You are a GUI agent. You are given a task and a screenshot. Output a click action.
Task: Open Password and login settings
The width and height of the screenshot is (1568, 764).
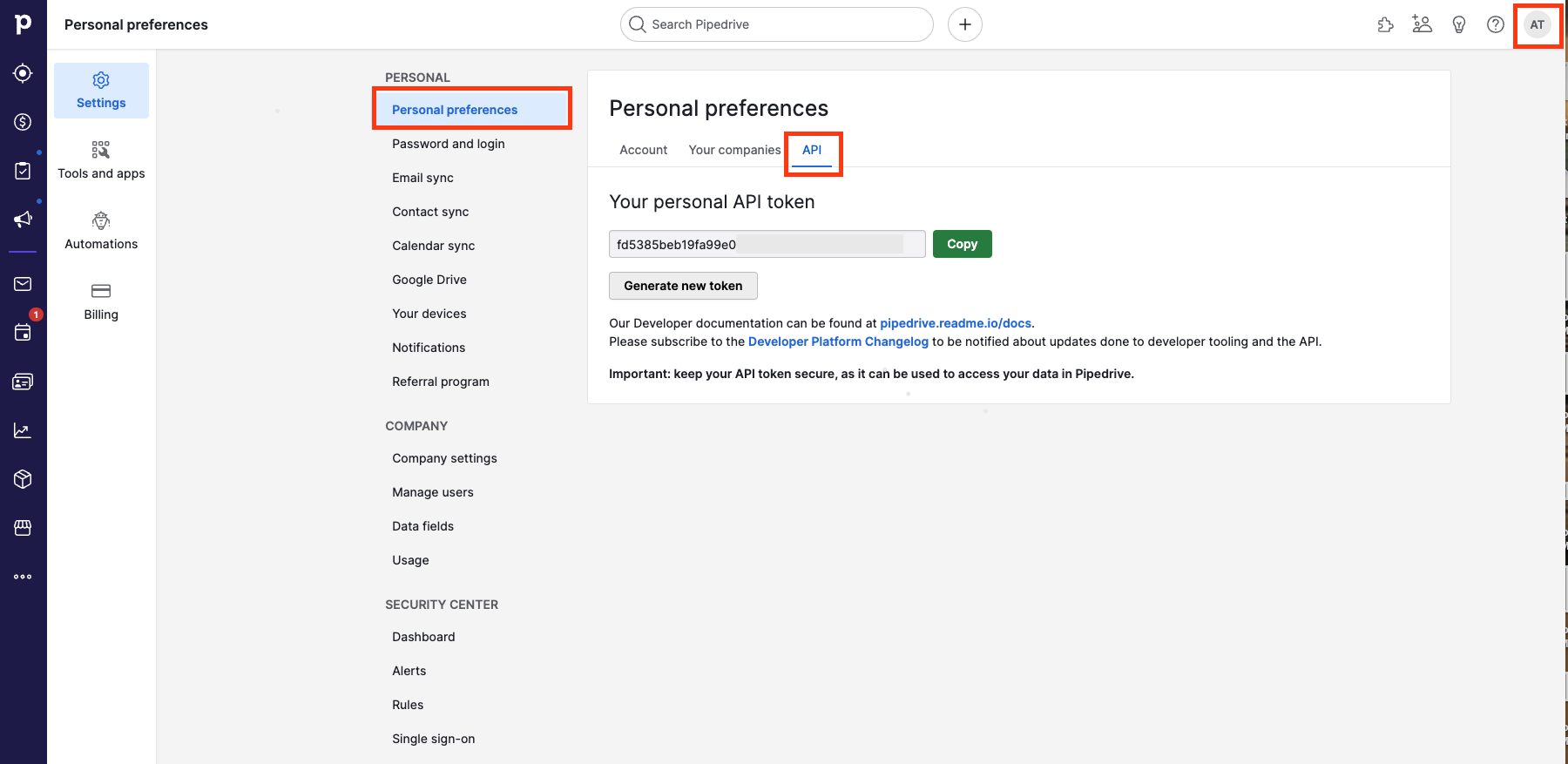click(449, 144)
